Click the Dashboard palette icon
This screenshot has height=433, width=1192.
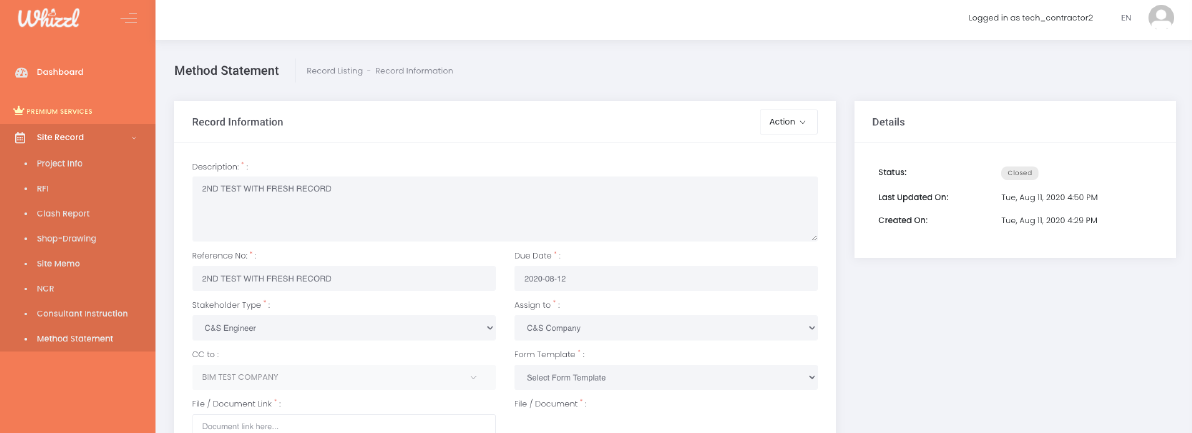(x=21, y=72)
